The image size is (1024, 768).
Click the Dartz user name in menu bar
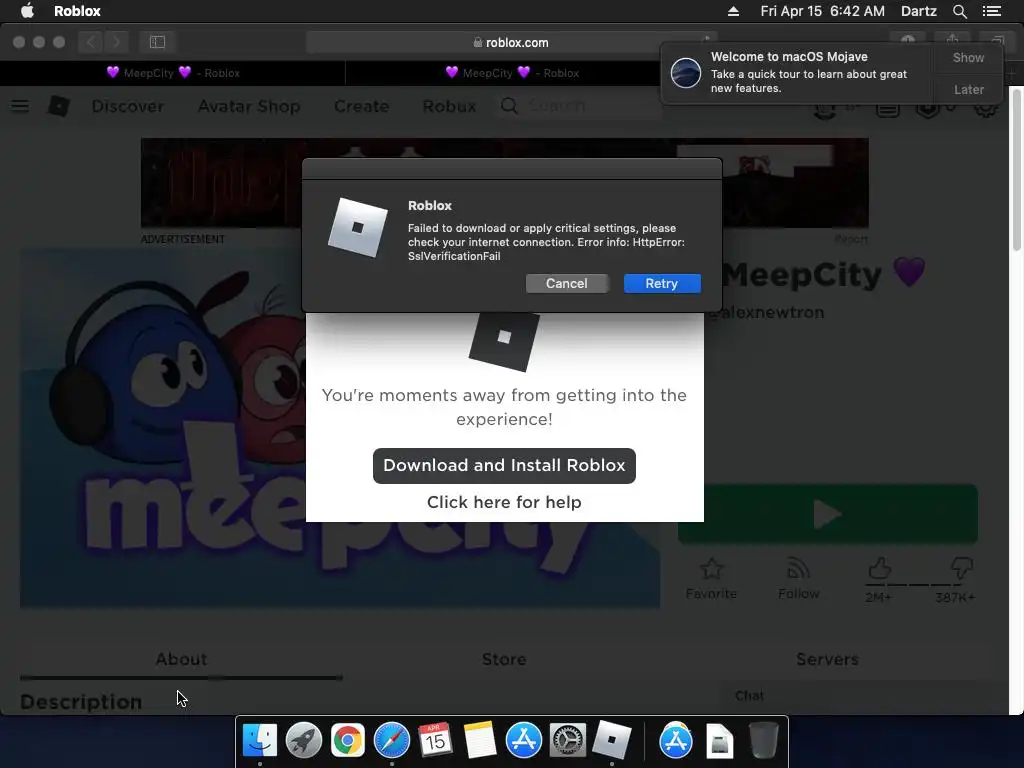coord(918,11)
